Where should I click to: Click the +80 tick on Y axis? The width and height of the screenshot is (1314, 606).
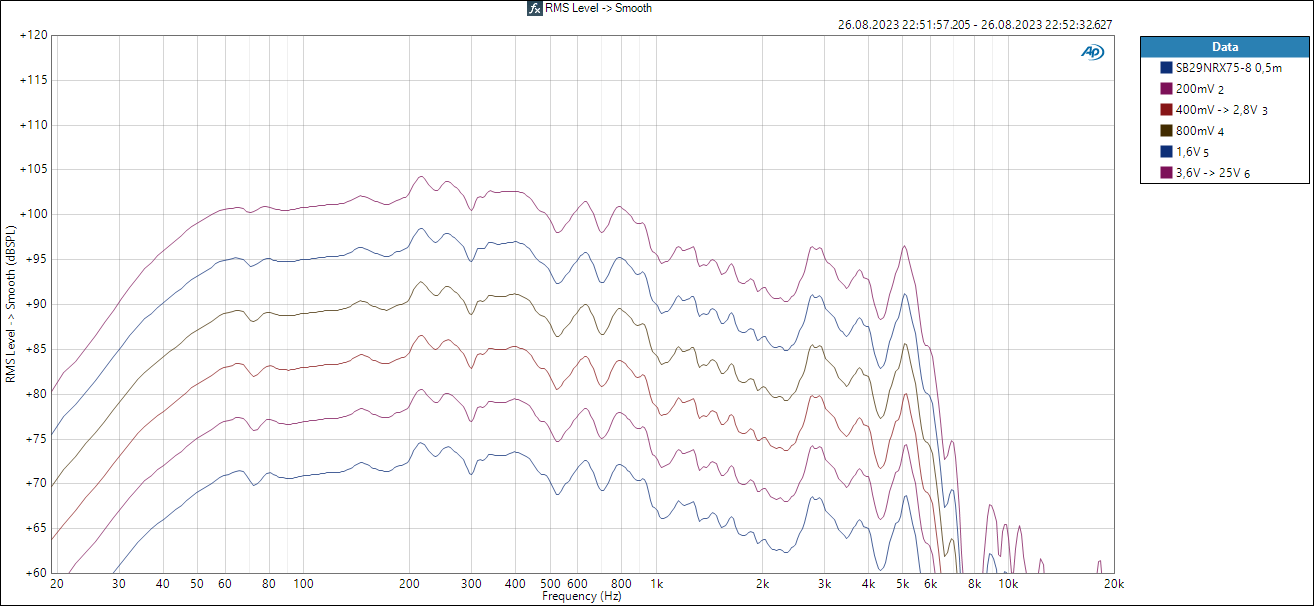pyautogui.click(x=35, y=394)
